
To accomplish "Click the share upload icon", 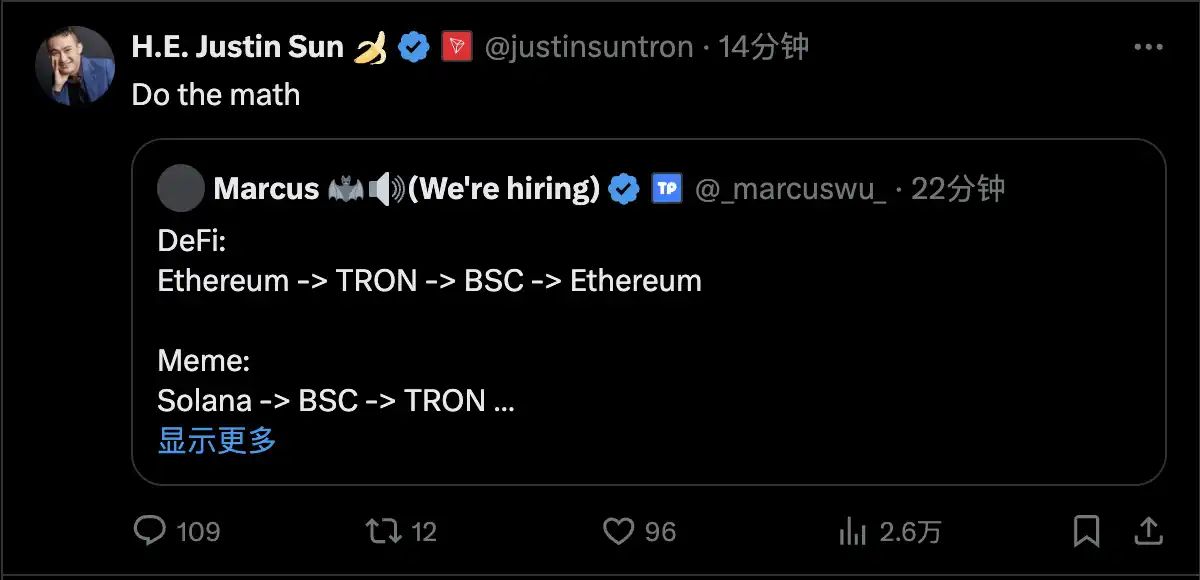I will point(1149,530).
